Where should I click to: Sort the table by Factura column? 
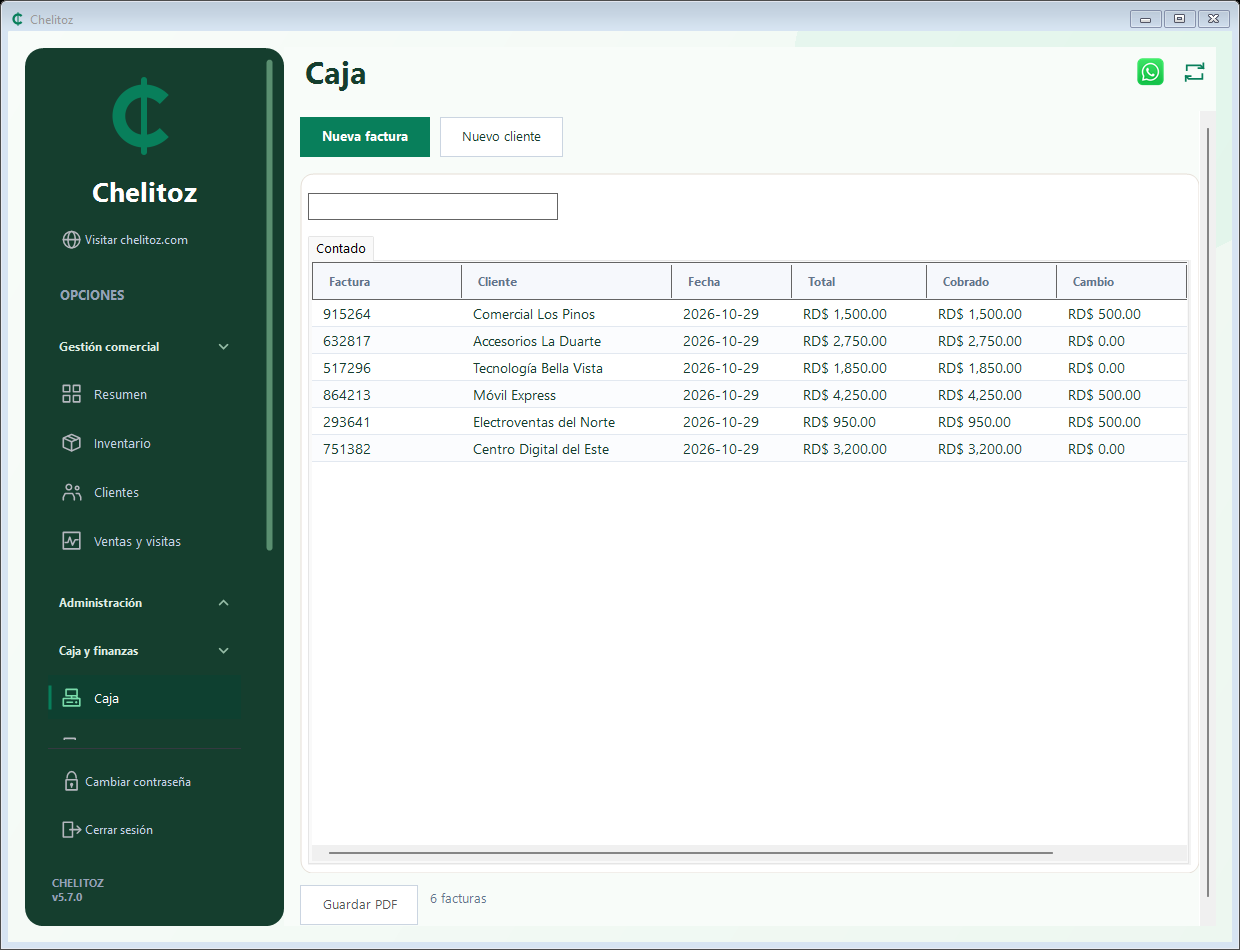coord(387,281)
